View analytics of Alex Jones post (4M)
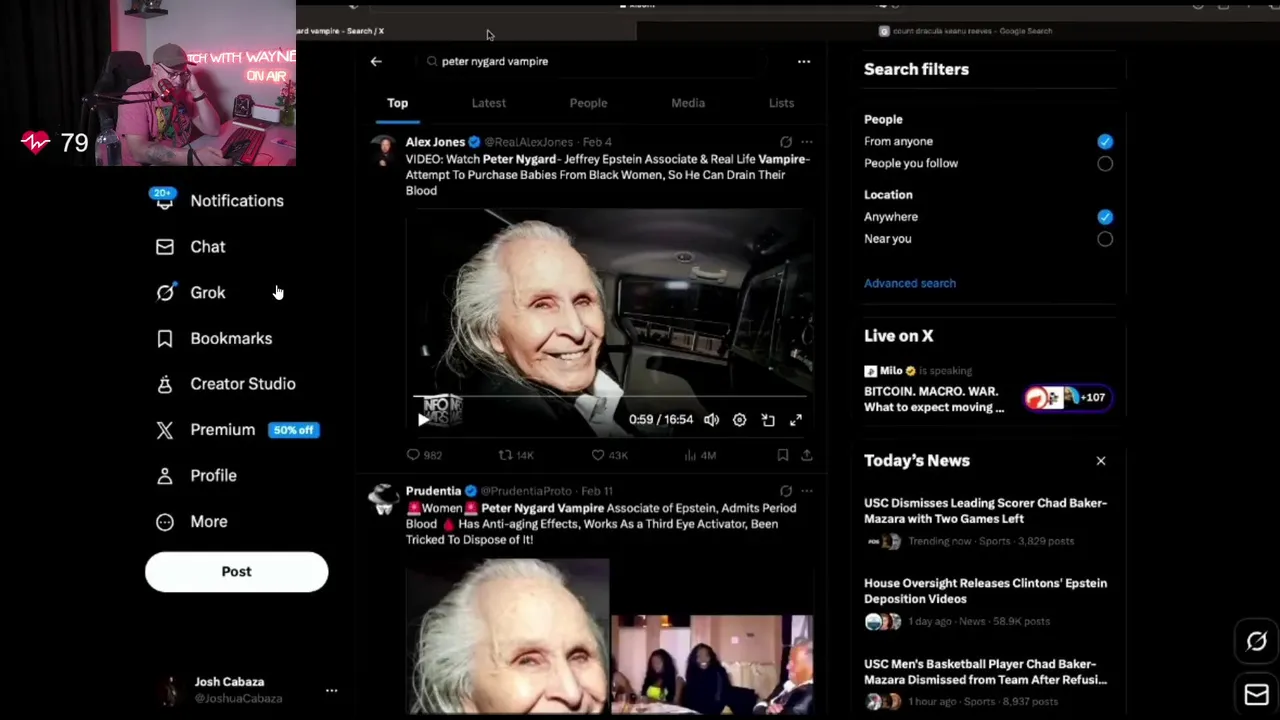Image resolution: width=1280 pixels, height=720 pixels. (x=700, y=455)
